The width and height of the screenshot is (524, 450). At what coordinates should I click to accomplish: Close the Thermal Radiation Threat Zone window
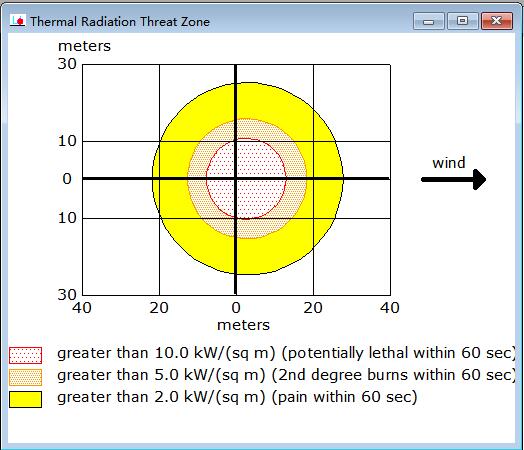497,21
